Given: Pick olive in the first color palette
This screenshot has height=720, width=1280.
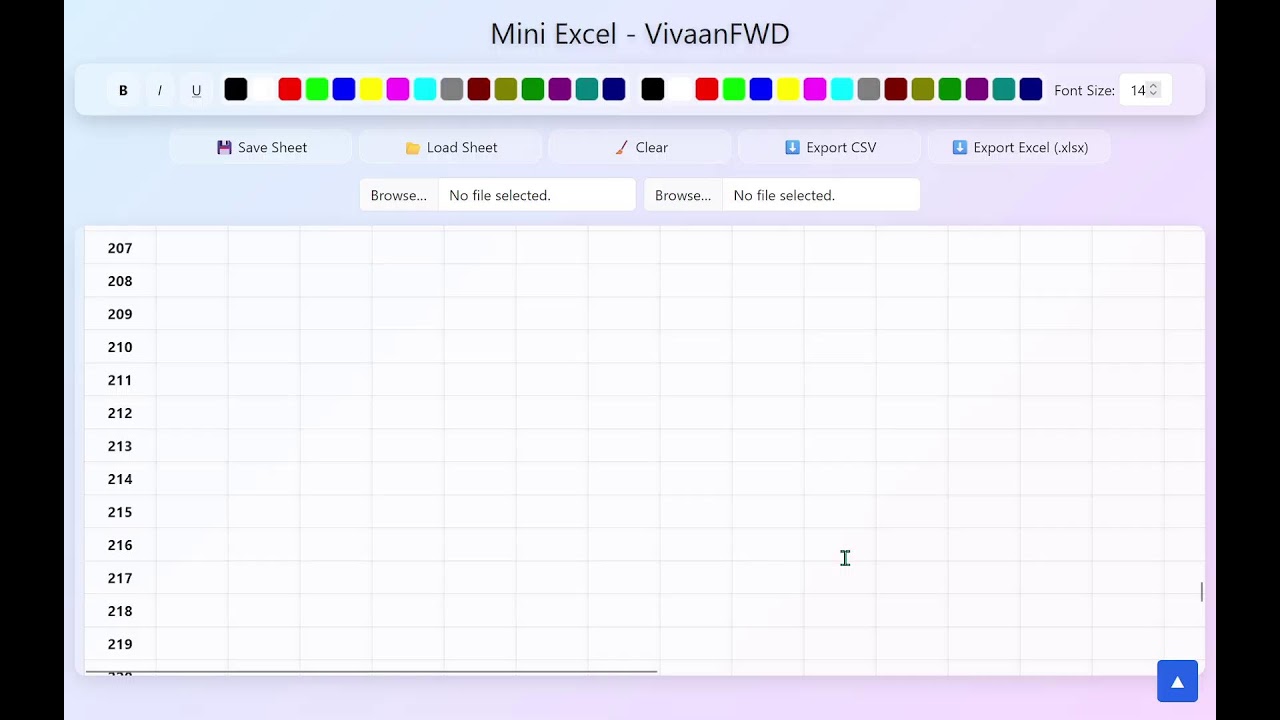Looking at the screenshot, I should pyautogui.click(x=506, y=90).
